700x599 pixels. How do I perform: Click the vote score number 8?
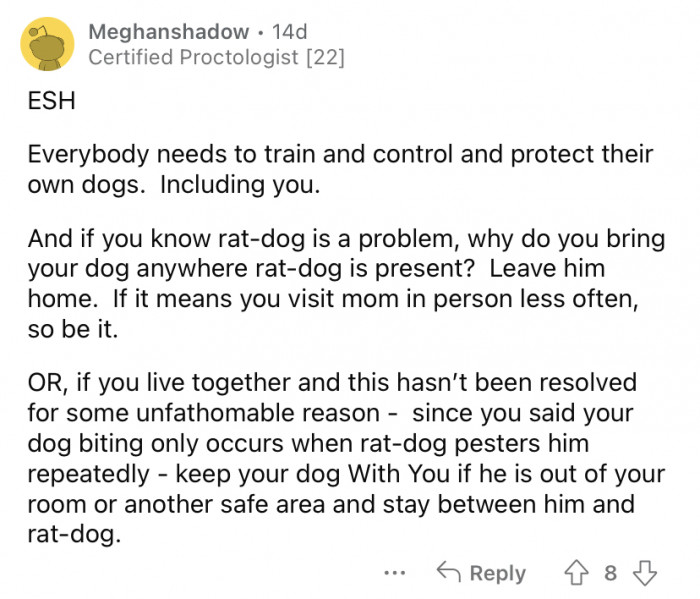pyautogui.click(x=611, y=573)
